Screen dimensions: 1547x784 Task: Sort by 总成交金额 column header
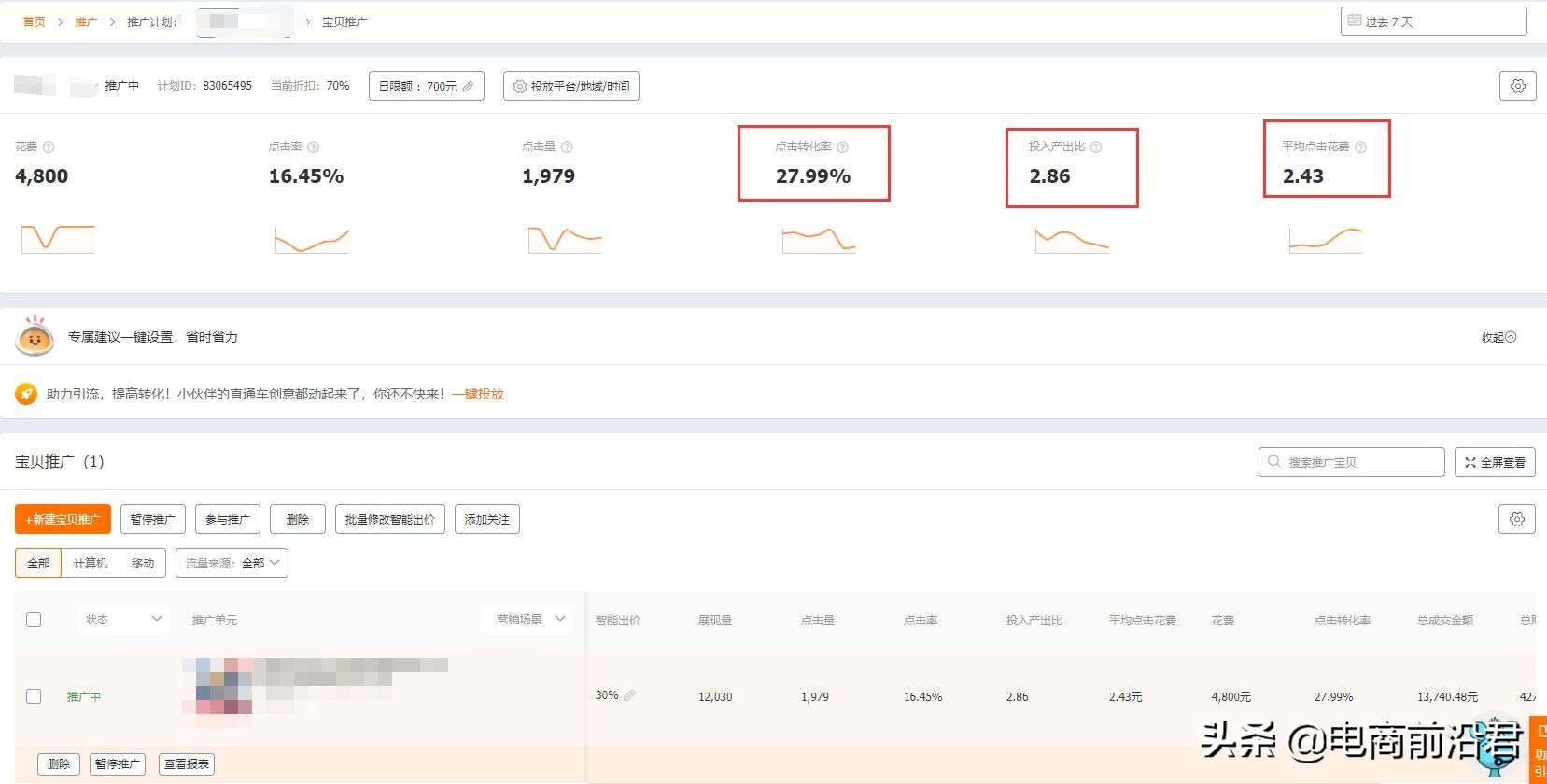(x=1445, y=620)
